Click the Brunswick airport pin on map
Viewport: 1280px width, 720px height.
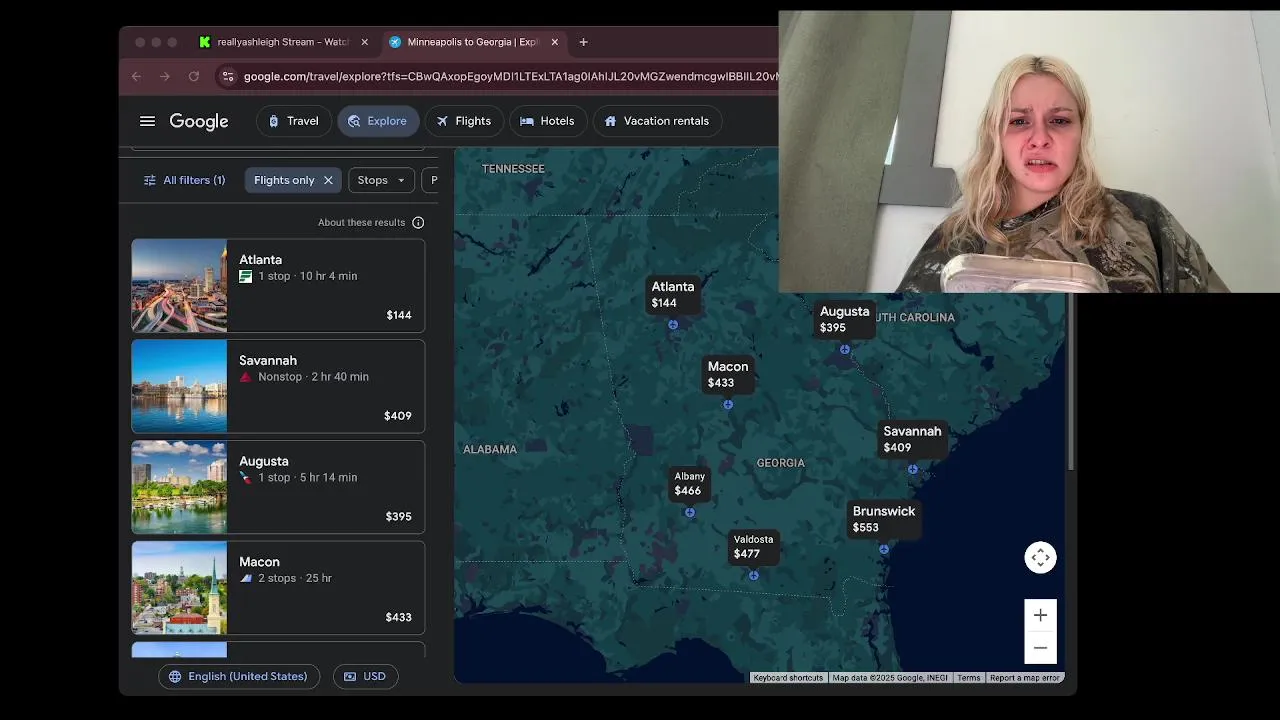884,549
